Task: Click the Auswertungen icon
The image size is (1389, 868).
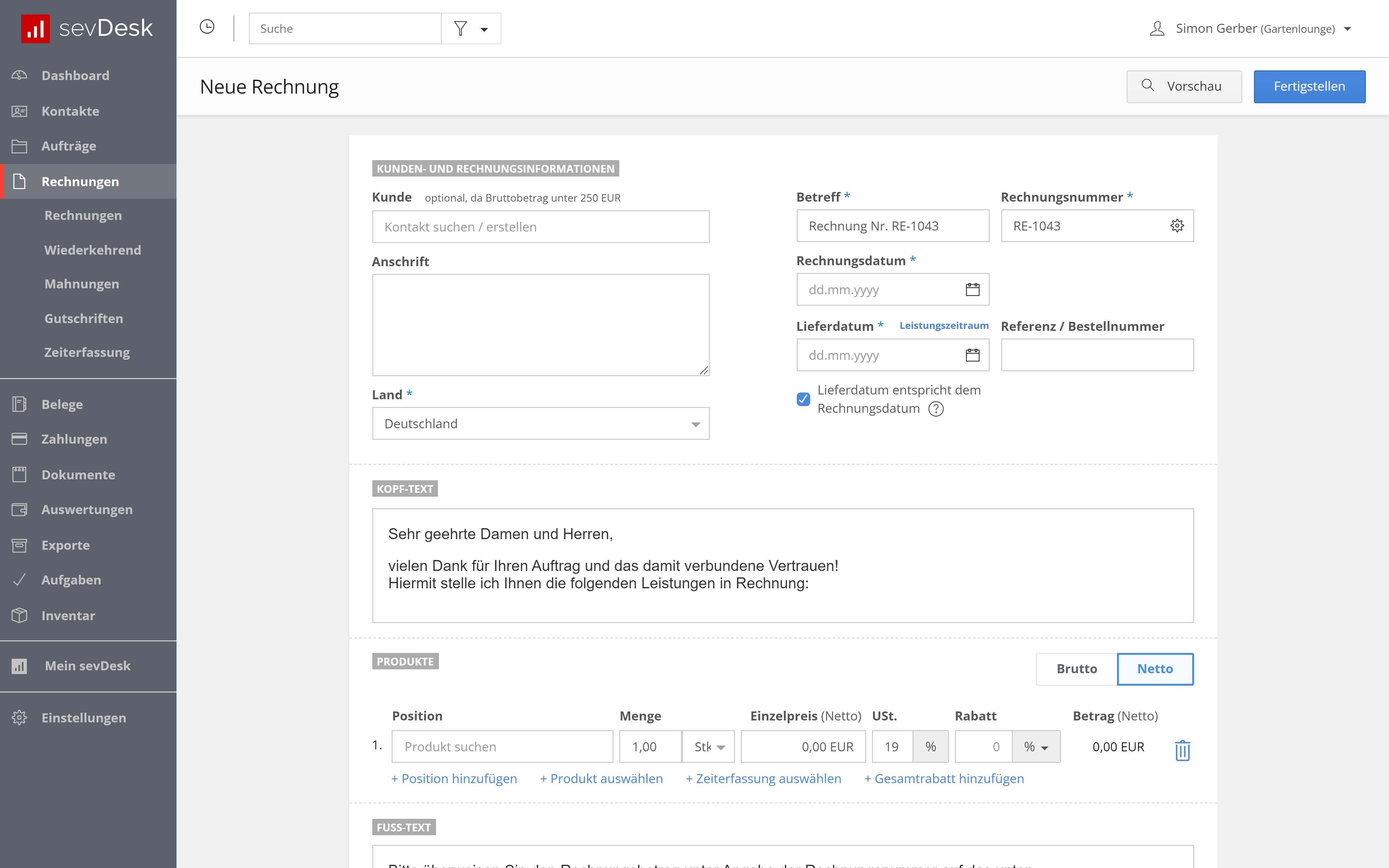Action: 20,509
